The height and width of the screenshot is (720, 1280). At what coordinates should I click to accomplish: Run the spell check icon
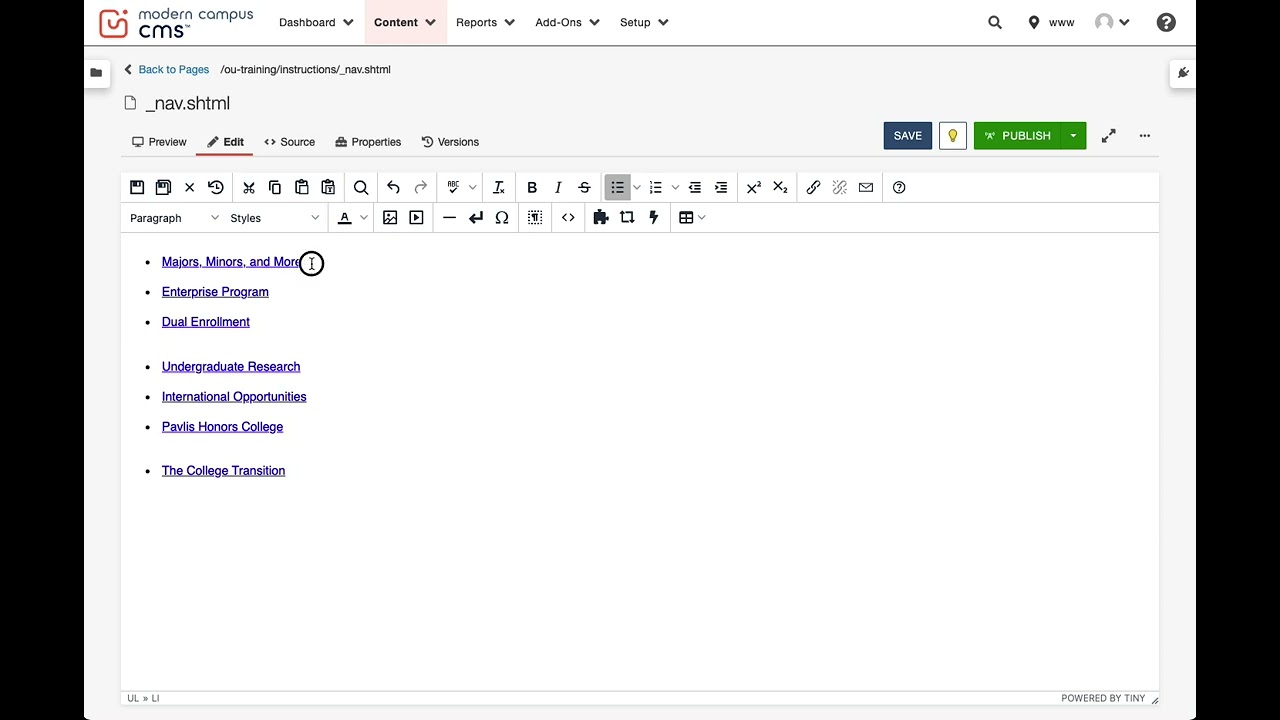point(453,187)
